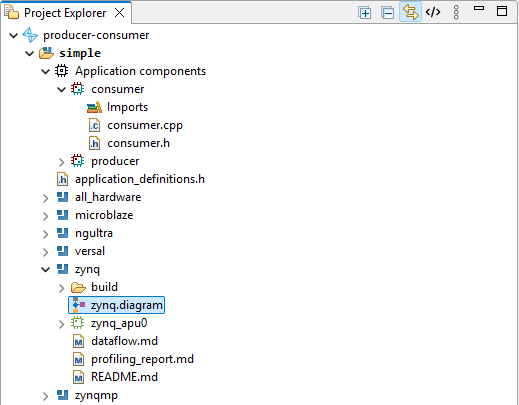Click the ngultra platform icon

(63, 233)
